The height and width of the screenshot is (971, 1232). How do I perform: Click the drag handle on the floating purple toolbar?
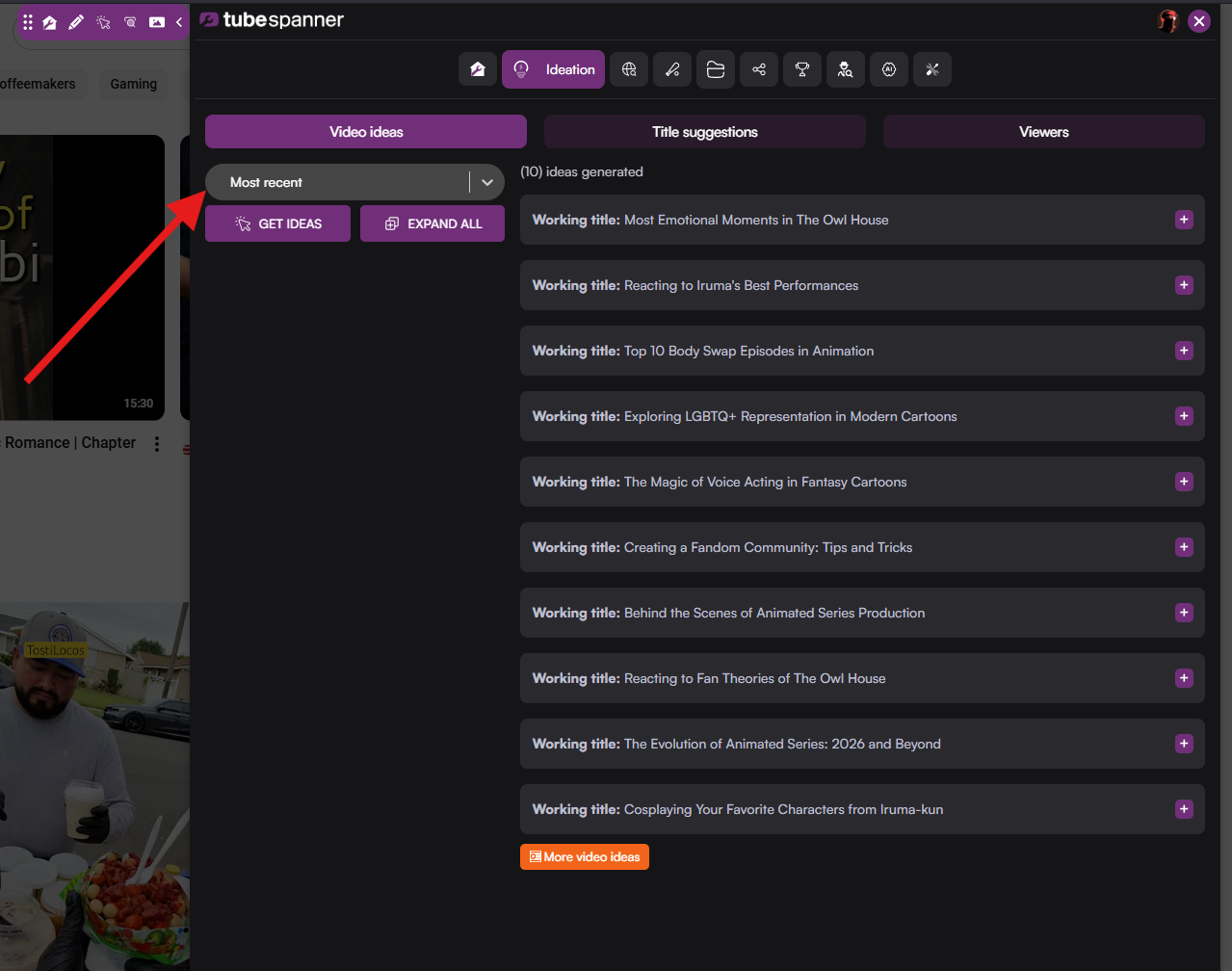28,22
